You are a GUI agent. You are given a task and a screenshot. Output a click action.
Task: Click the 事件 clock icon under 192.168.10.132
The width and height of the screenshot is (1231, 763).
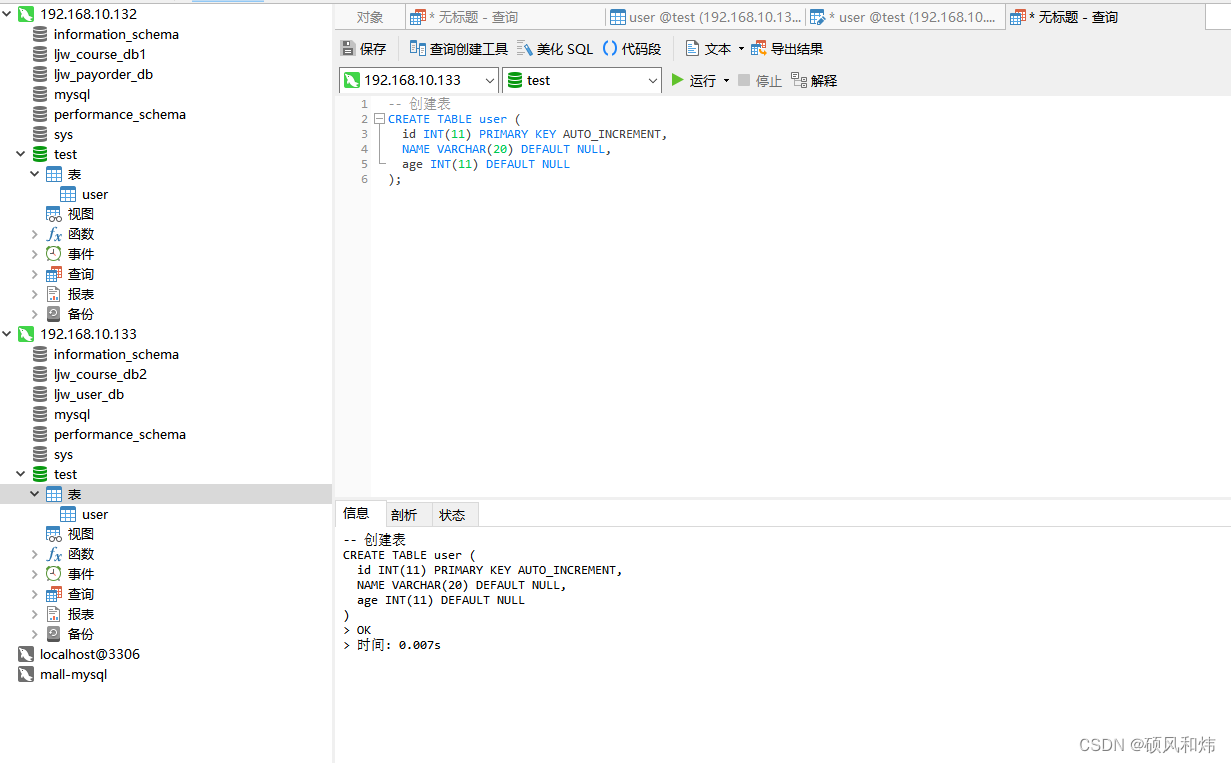[54, 254]
